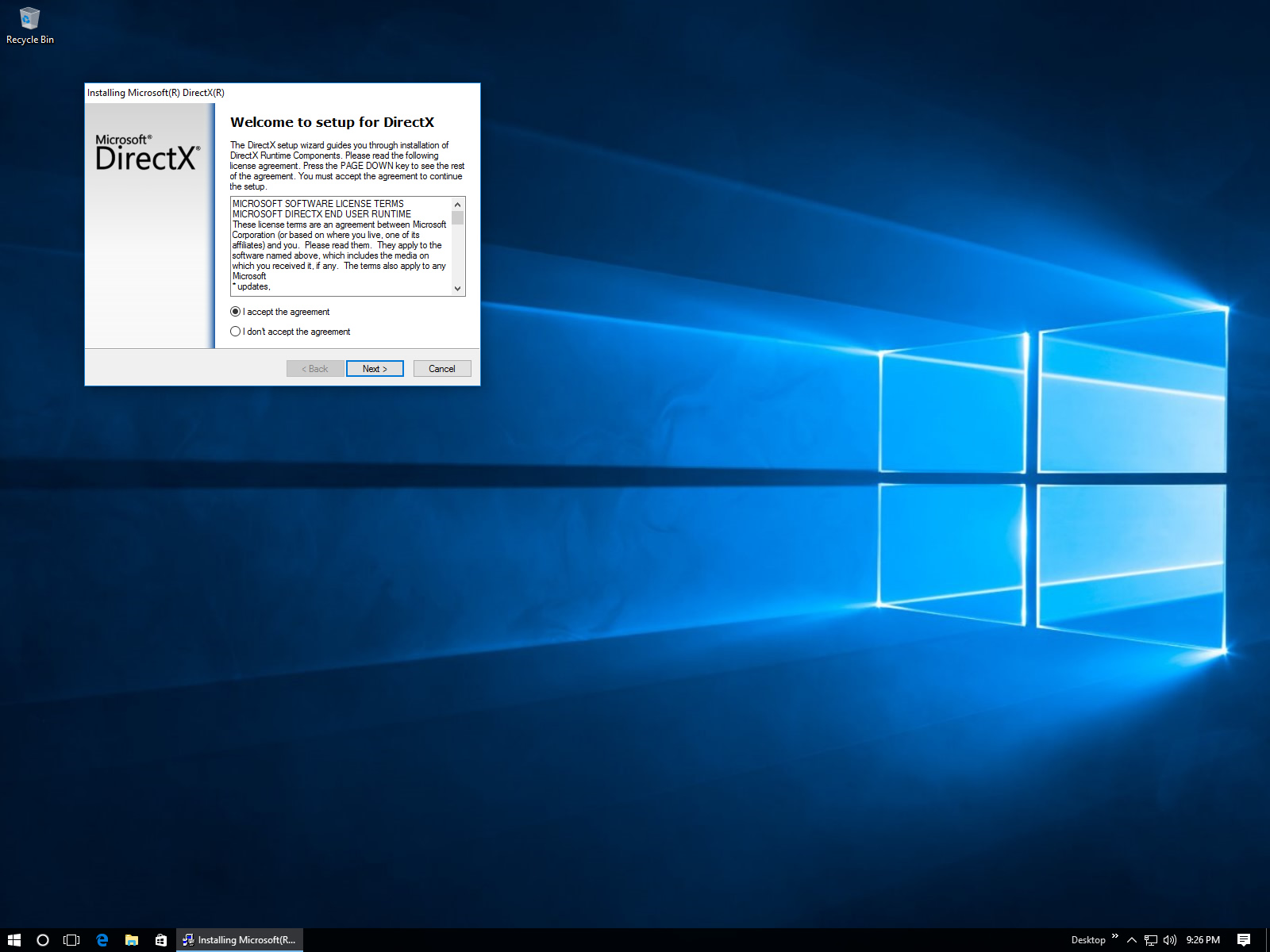Click the Next button
This screenshot has height=952, width=1270.
tap(375, 369)
